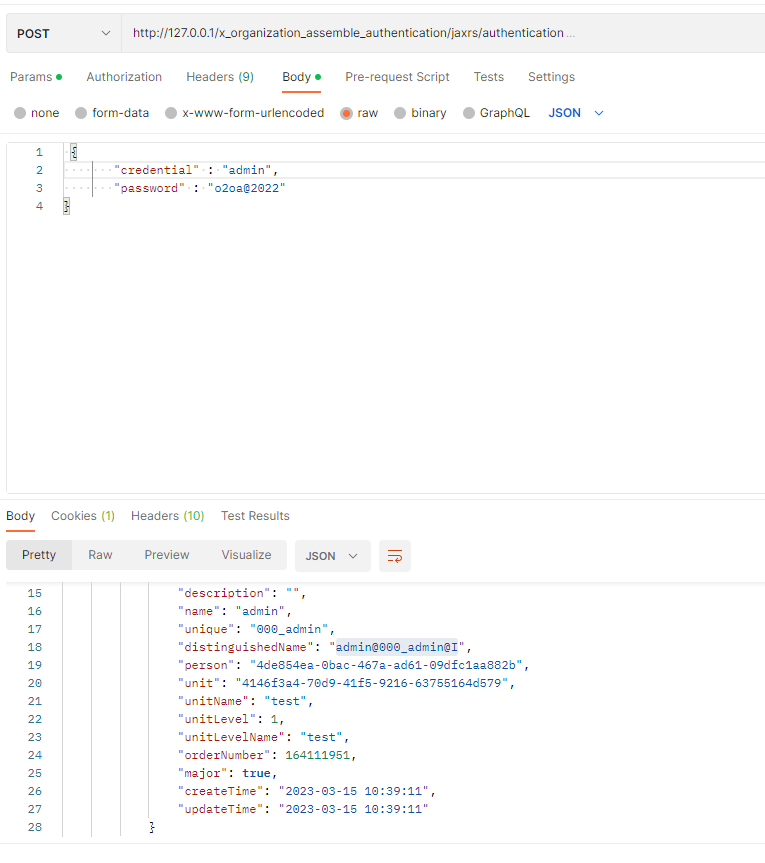Open the Headers (9) request tab
This screenshot has width=765, height=863.
click(x=219, y=77)
